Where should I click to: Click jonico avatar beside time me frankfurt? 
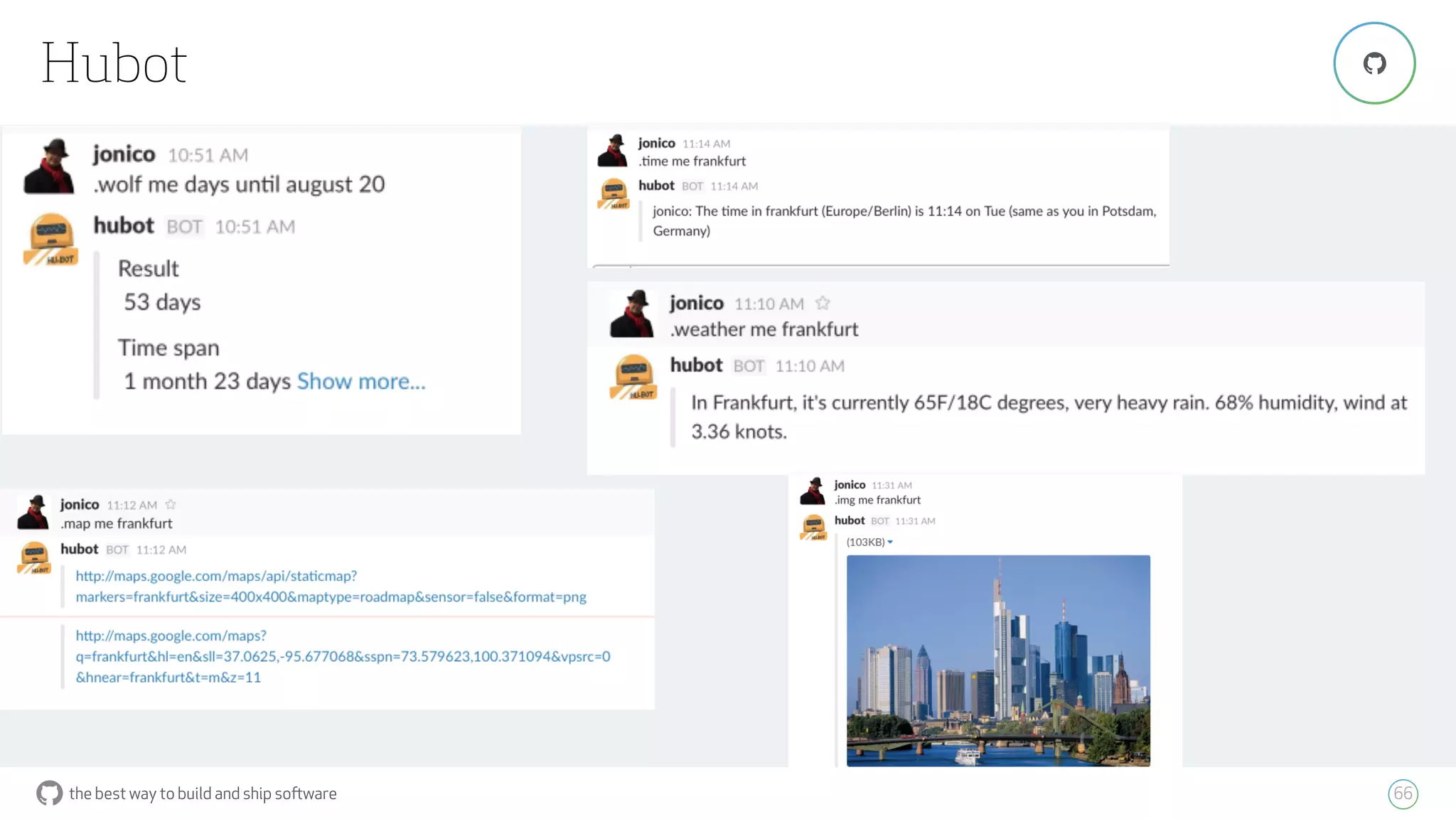(613, 151)
